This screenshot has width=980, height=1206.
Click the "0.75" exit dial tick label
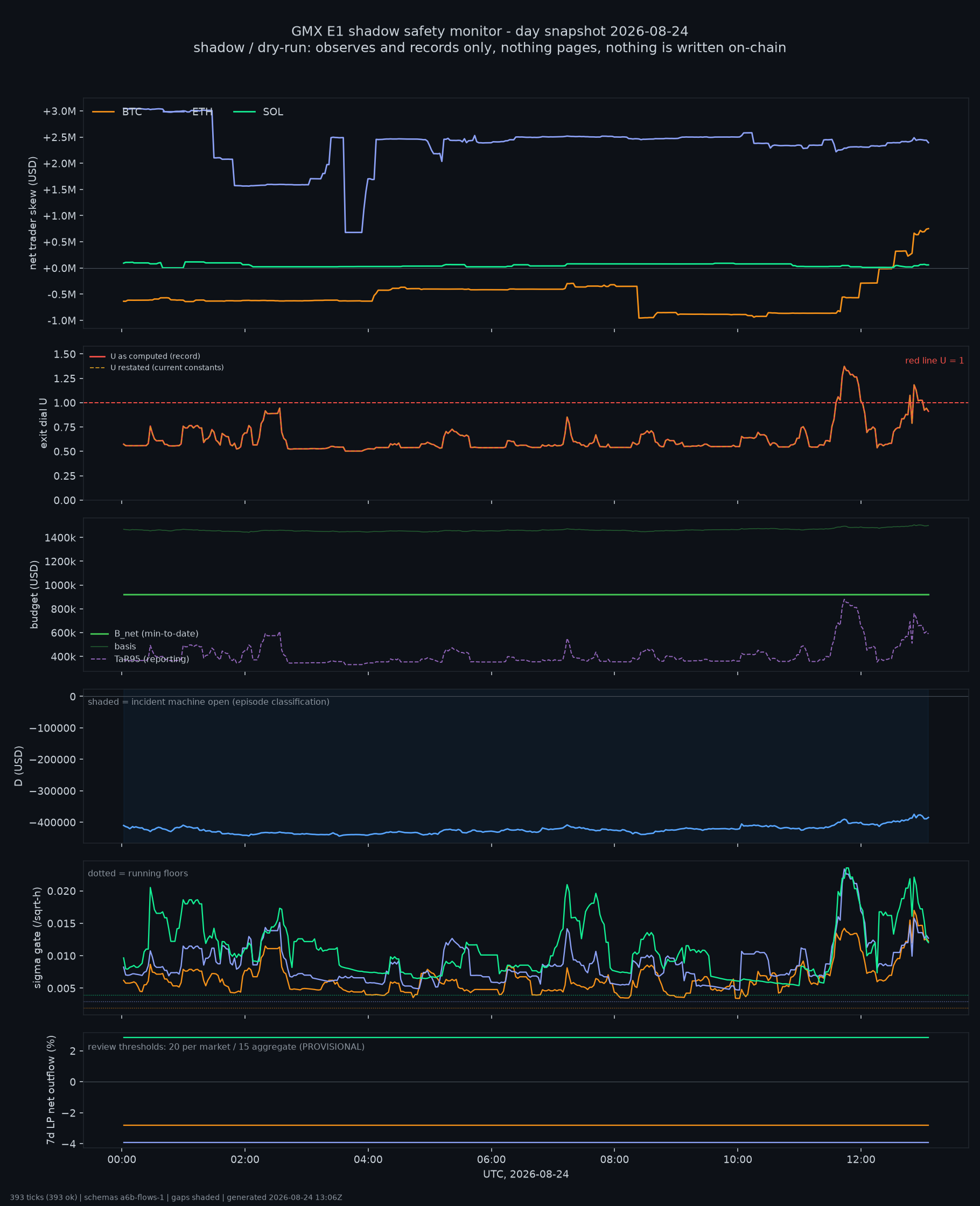pyautogui.click(x=65, y=427)
